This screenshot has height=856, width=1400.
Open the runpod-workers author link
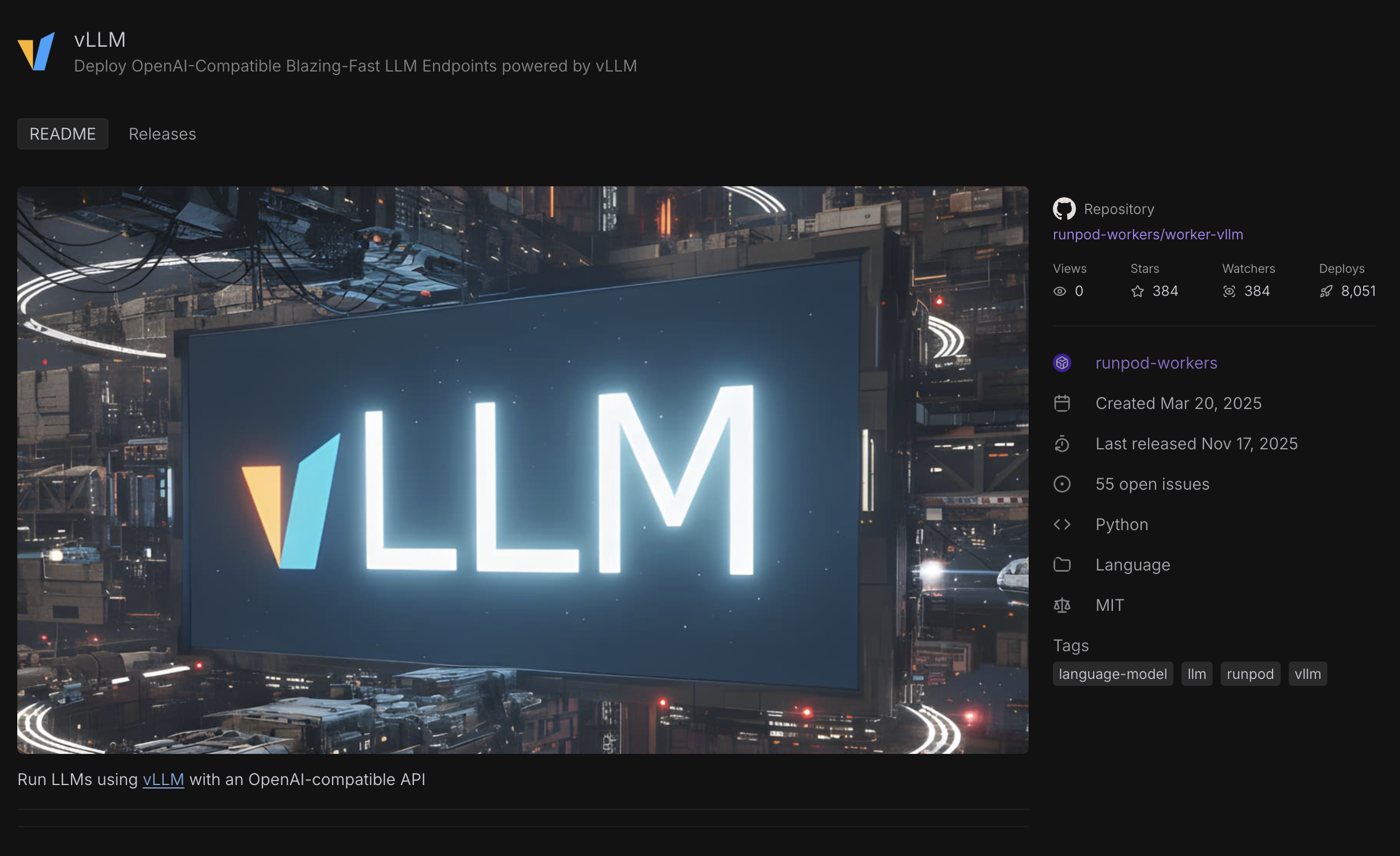point(1156,363)
